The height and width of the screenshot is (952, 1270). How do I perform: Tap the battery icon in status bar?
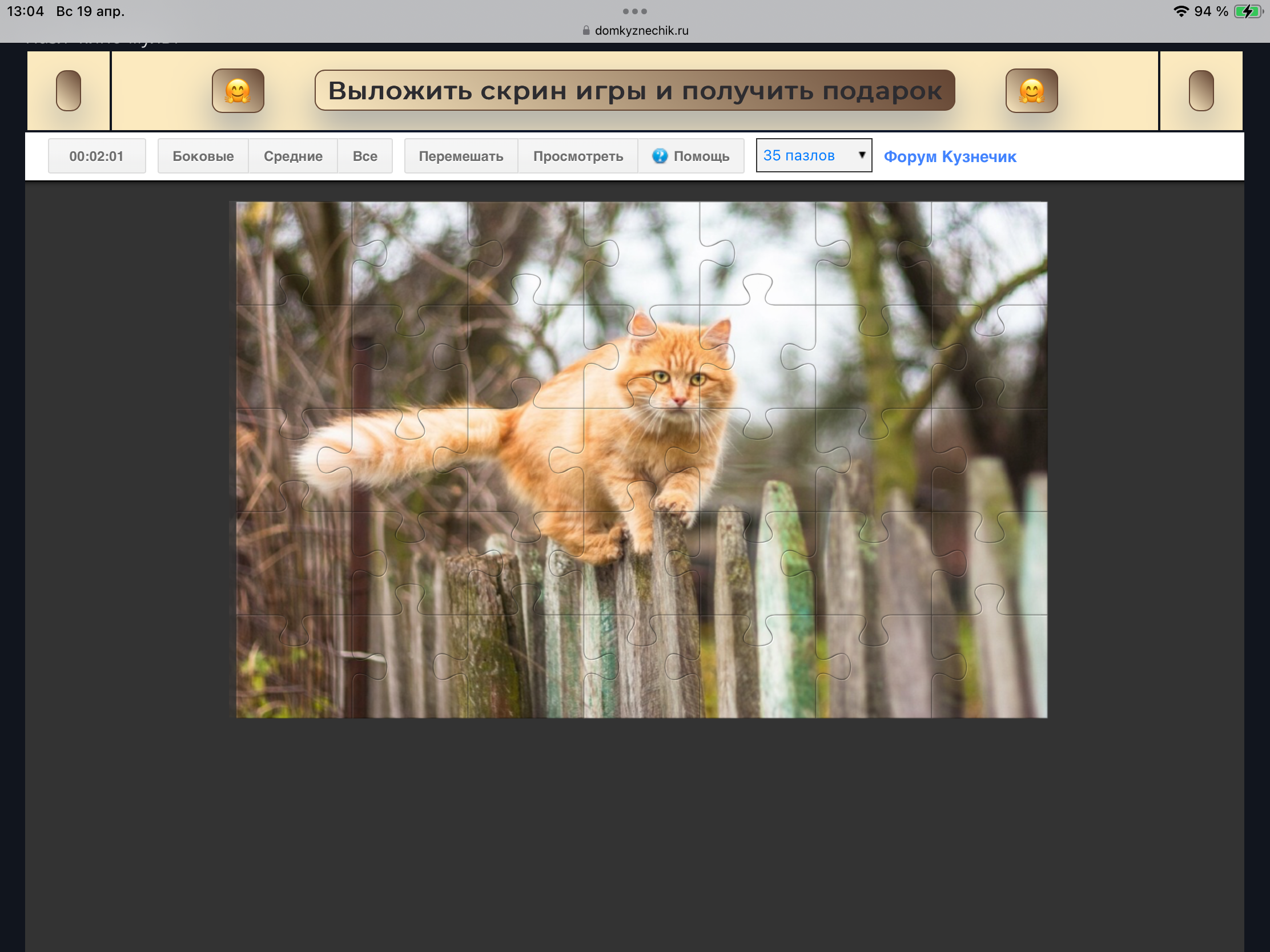(1247, 11)
